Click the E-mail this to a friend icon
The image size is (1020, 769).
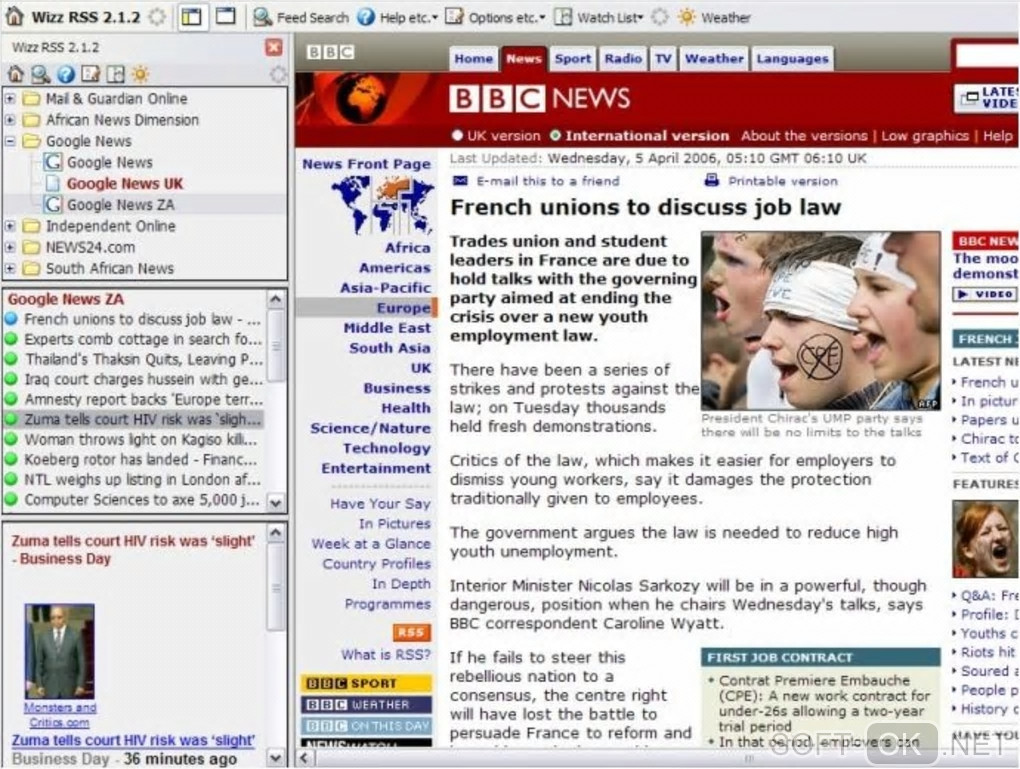coord(460,181)
